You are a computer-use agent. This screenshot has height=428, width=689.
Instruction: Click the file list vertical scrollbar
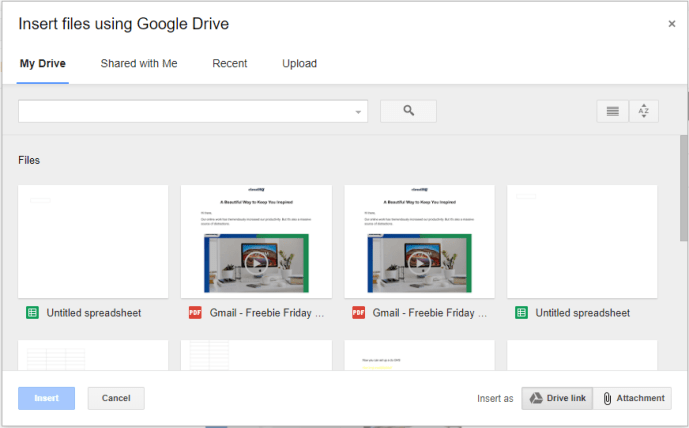(684, 188)
